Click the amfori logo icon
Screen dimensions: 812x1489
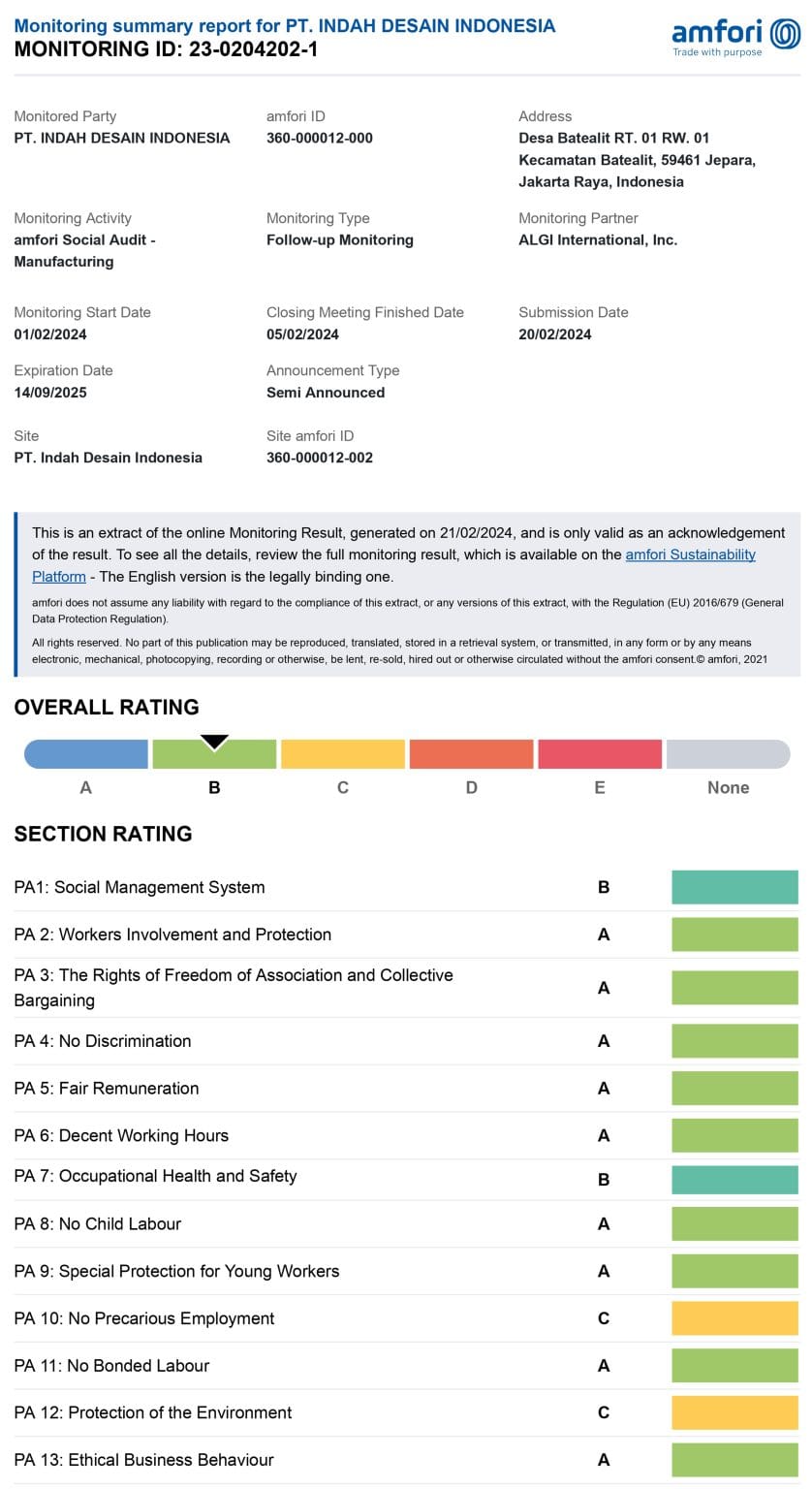(x=785, y=34)
